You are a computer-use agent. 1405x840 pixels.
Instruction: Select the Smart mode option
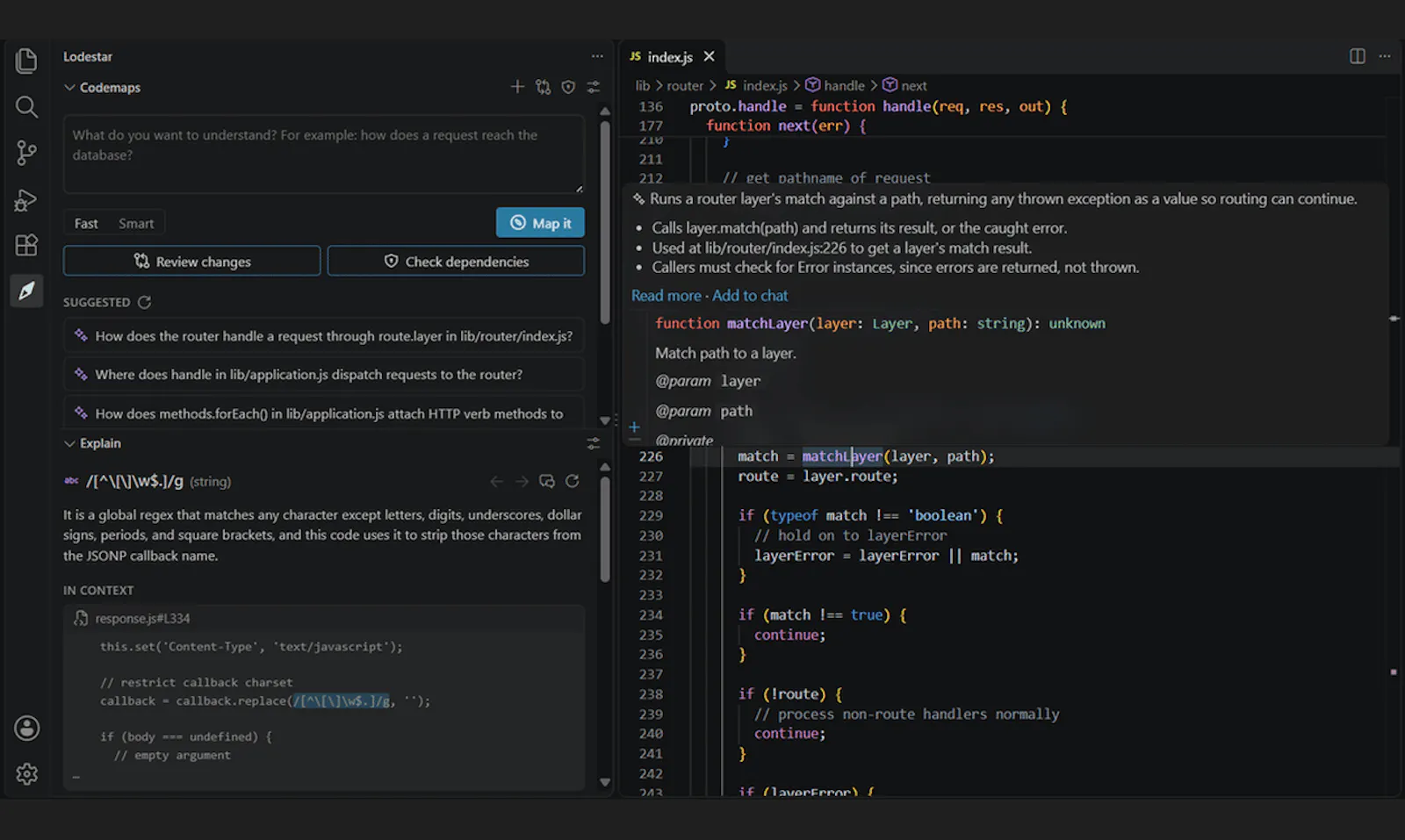pos(136,223)
